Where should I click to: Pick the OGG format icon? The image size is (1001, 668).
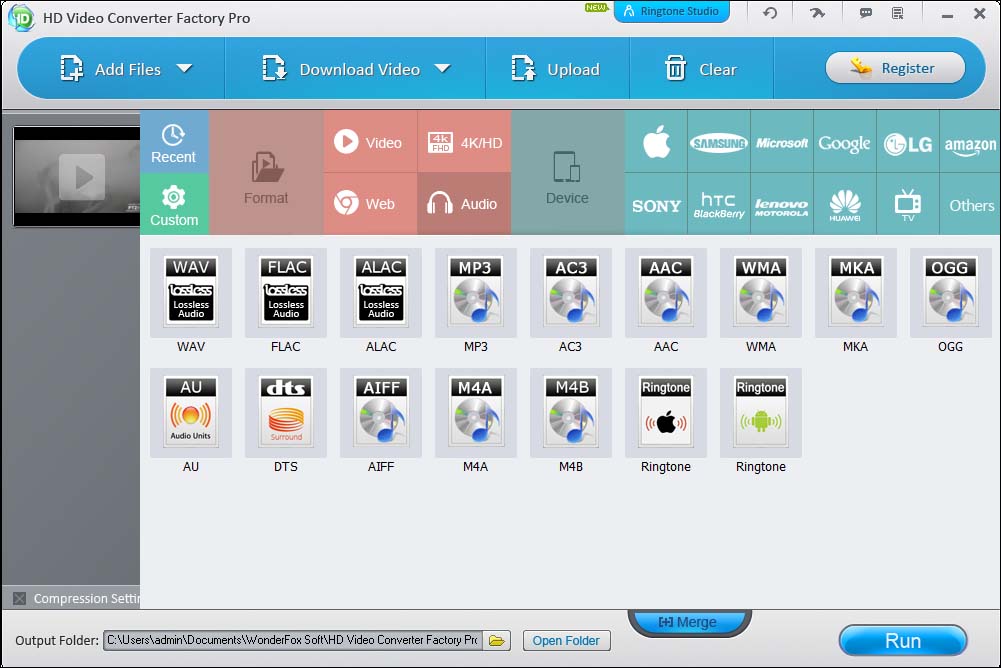tap(950, 293)
